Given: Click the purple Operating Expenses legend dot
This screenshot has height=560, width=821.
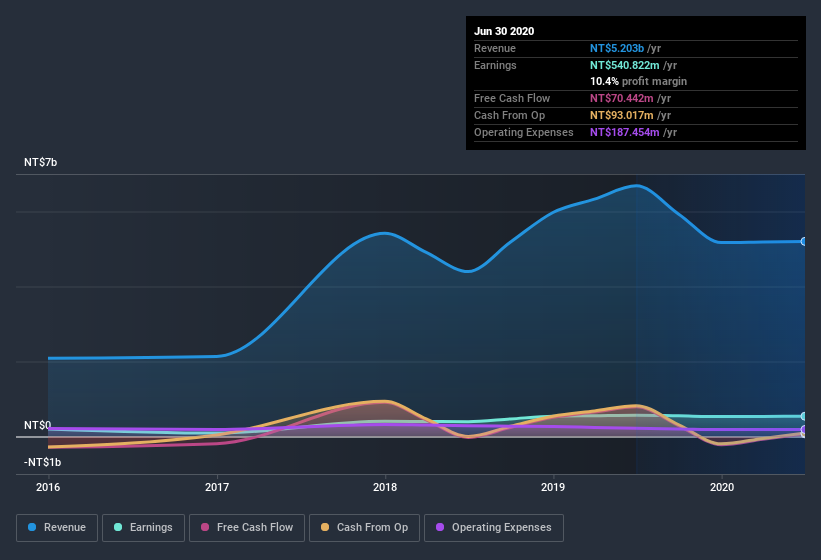Looking at the screenshot, I should click(440, 527).
